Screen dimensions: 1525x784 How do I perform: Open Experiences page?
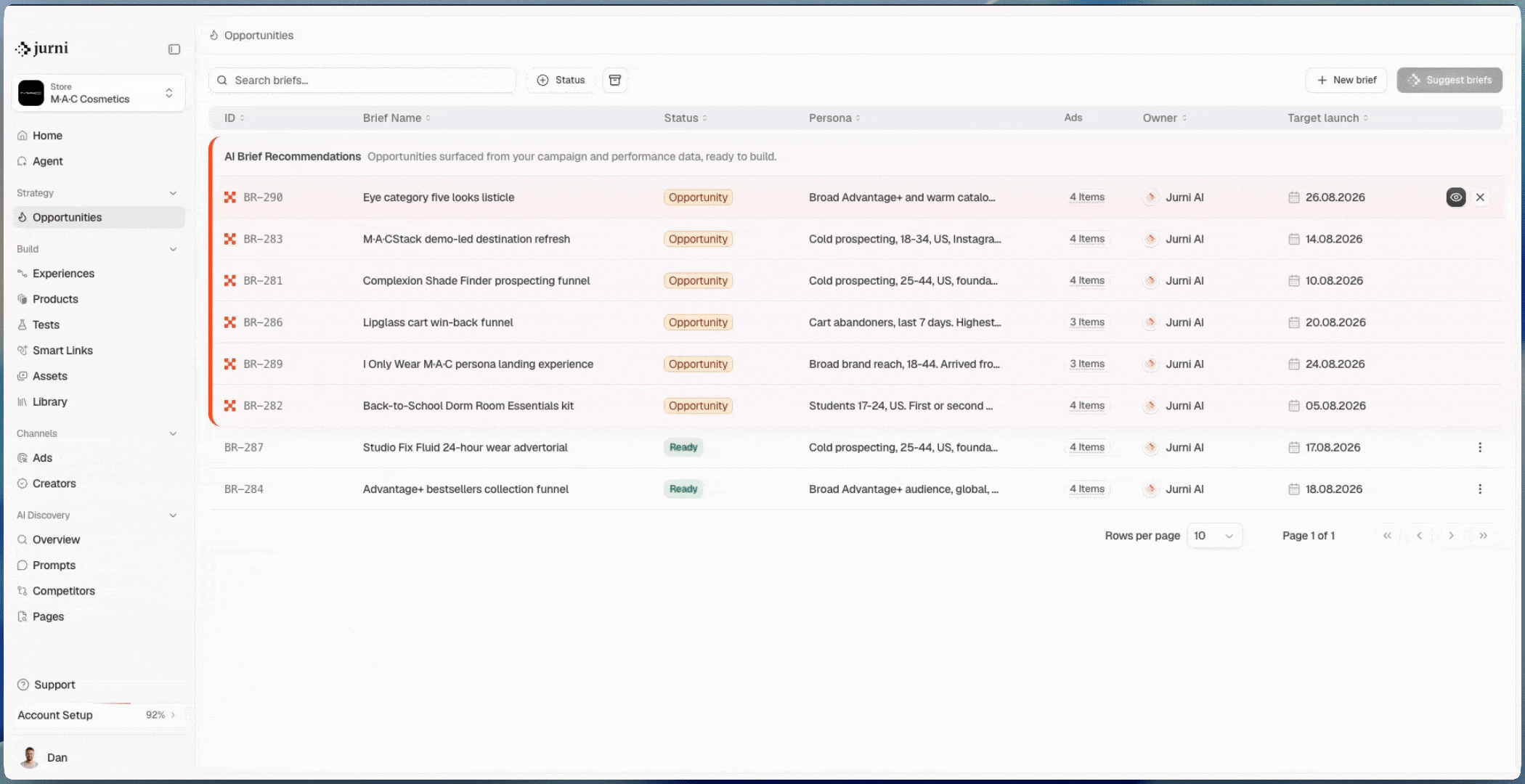(x=99, y=274)
